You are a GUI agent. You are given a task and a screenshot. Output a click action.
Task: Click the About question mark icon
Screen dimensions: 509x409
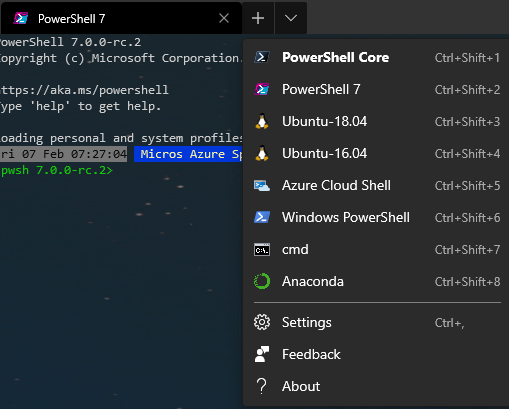click(x=262, y=386)
